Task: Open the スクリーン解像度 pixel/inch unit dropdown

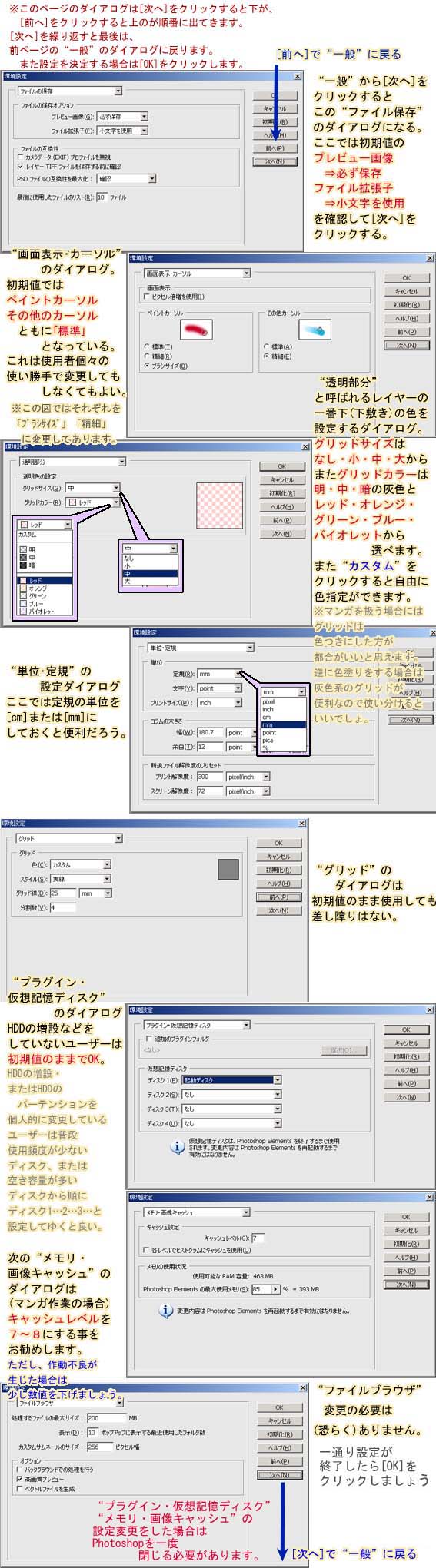Action: click(248, 791)
